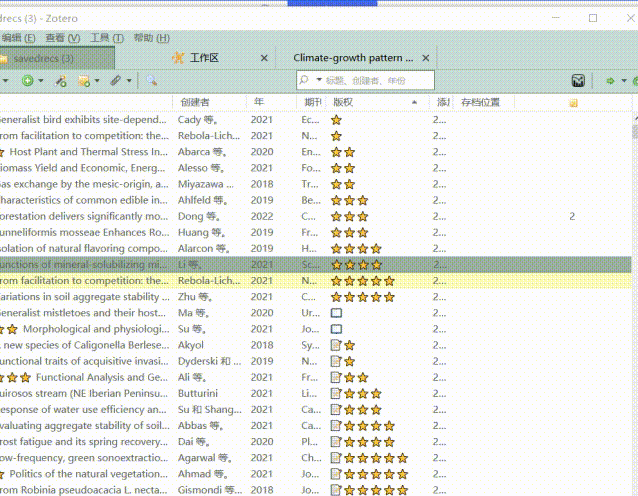Click the five-star rating of Zhu 2021
The width and height of the screenshot is (638, 496).
(x=363, y=297)
